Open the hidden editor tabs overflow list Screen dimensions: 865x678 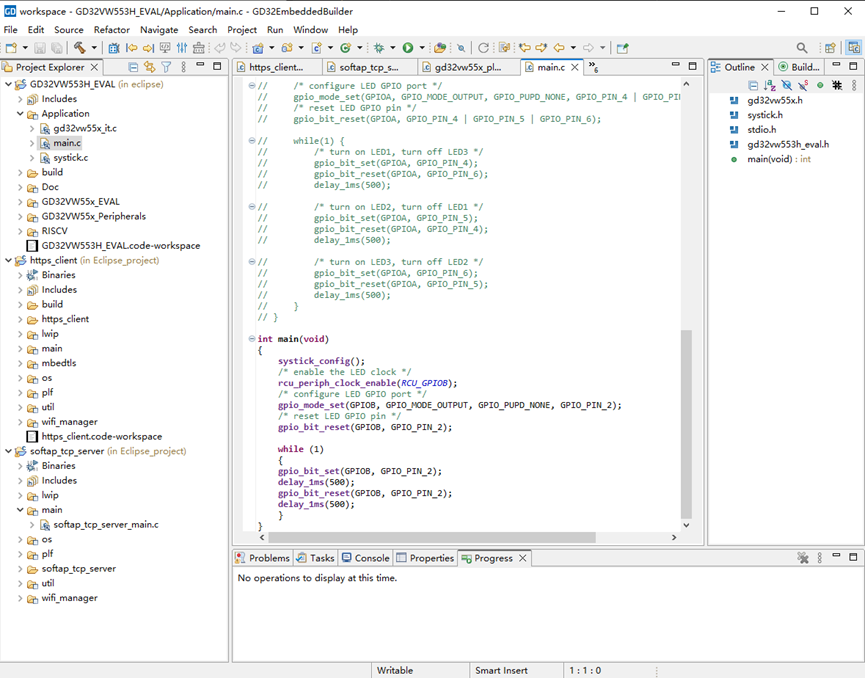(x=593, y=67)
